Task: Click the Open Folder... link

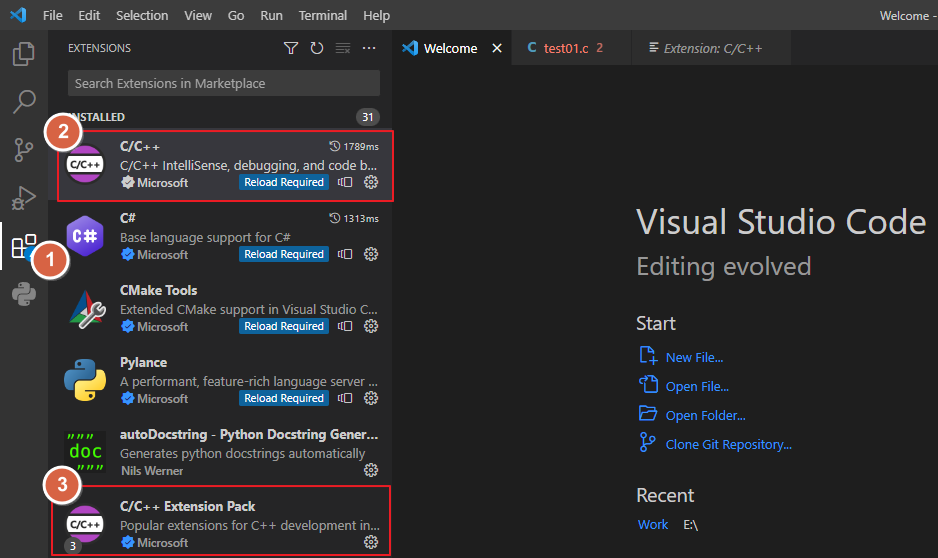Action: 705,415
